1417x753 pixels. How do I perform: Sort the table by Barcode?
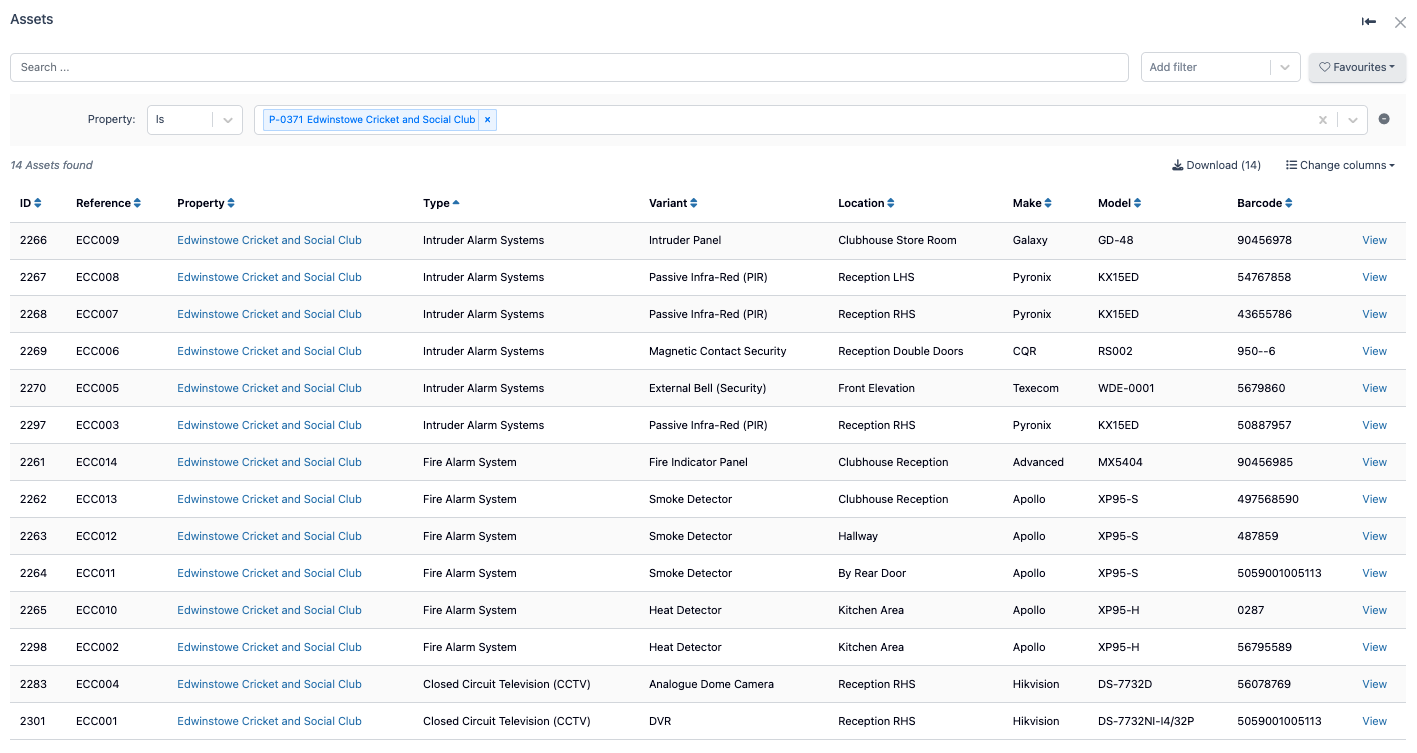tap(1264, 203)
